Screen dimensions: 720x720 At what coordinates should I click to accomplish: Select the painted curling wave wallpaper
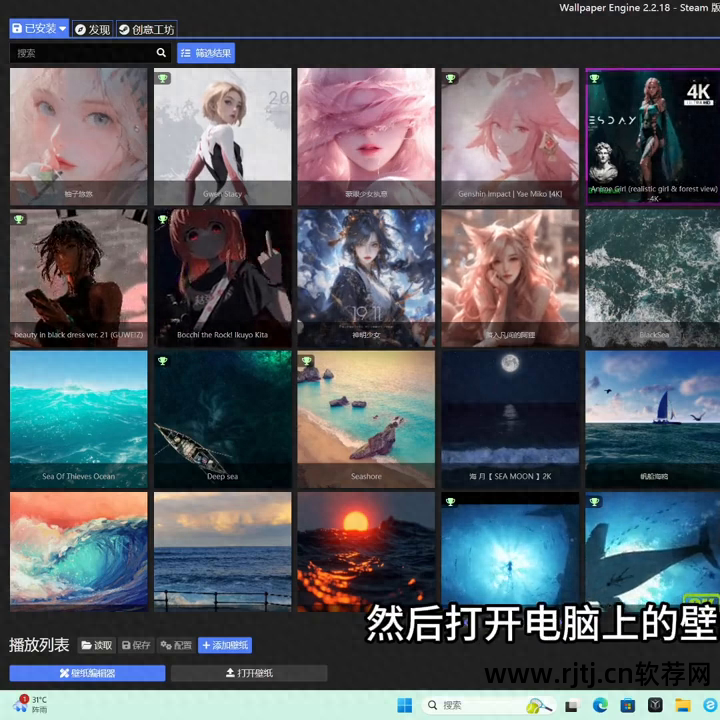coord(79,552)
